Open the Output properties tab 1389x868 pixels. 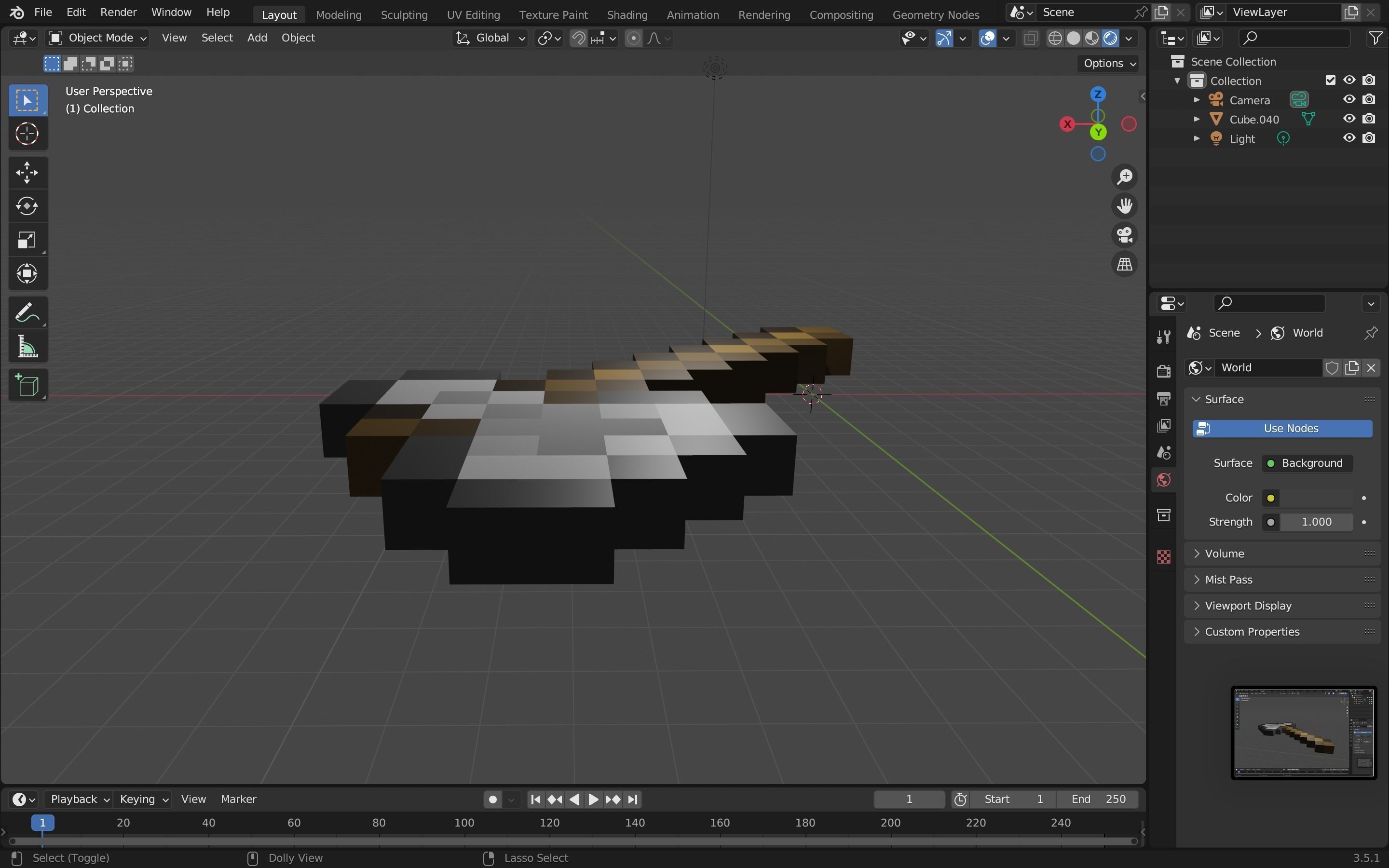click(1163, 398)
